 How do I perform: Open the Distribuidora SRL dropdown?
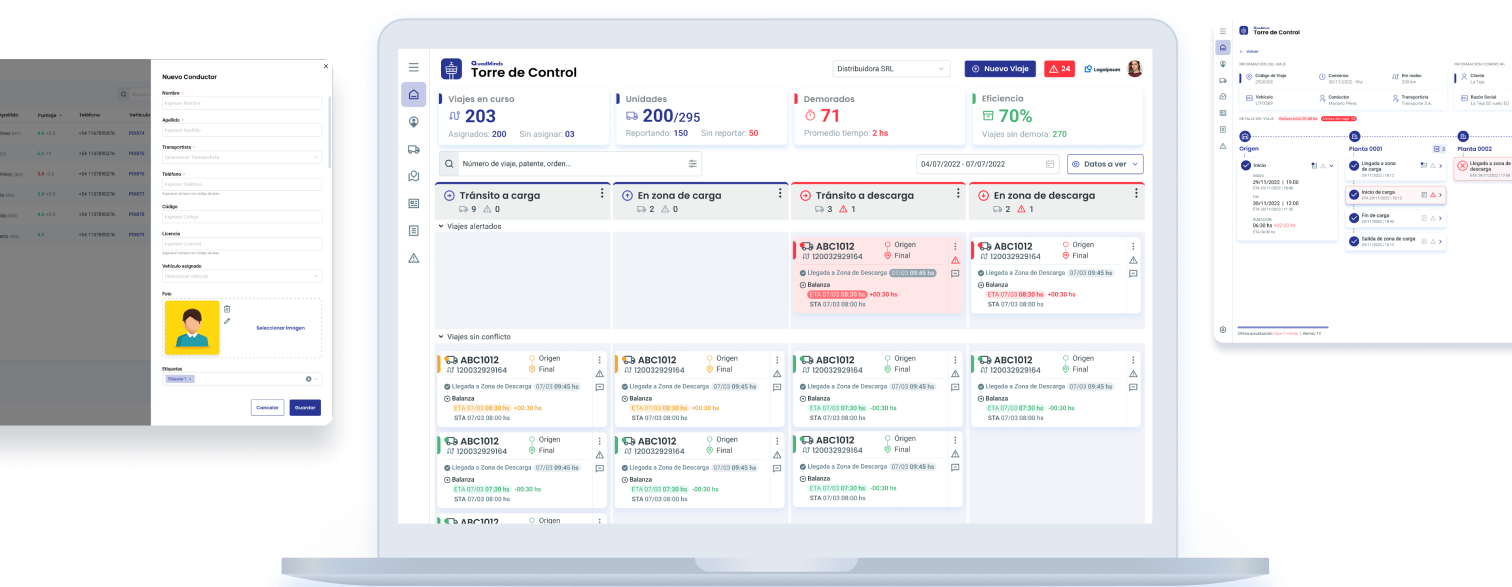890,69
